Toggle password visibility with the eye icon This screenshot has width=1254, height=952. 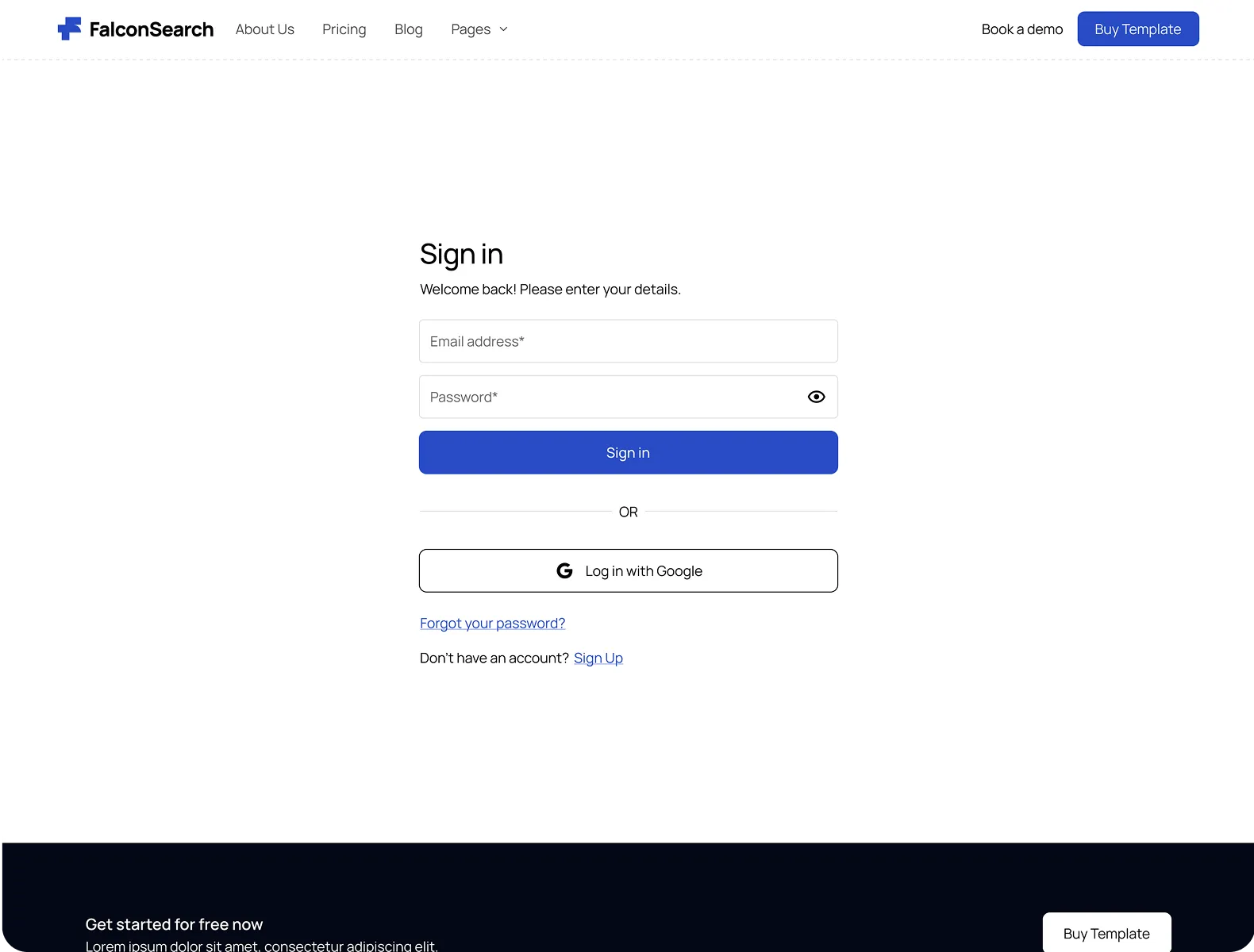[x=817, y=397]
